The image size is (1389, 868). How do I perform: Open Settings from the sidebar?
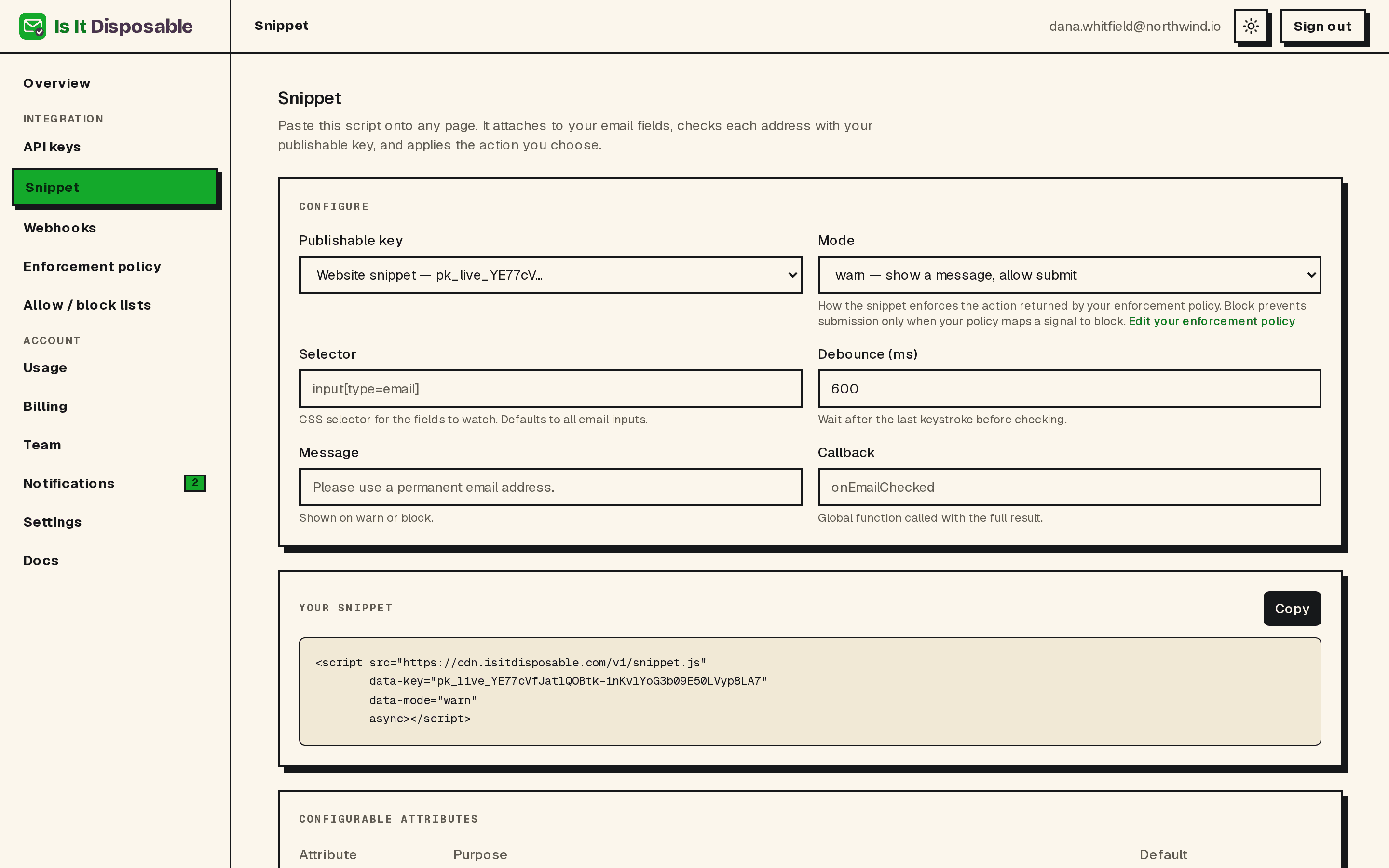pos(52,522)
